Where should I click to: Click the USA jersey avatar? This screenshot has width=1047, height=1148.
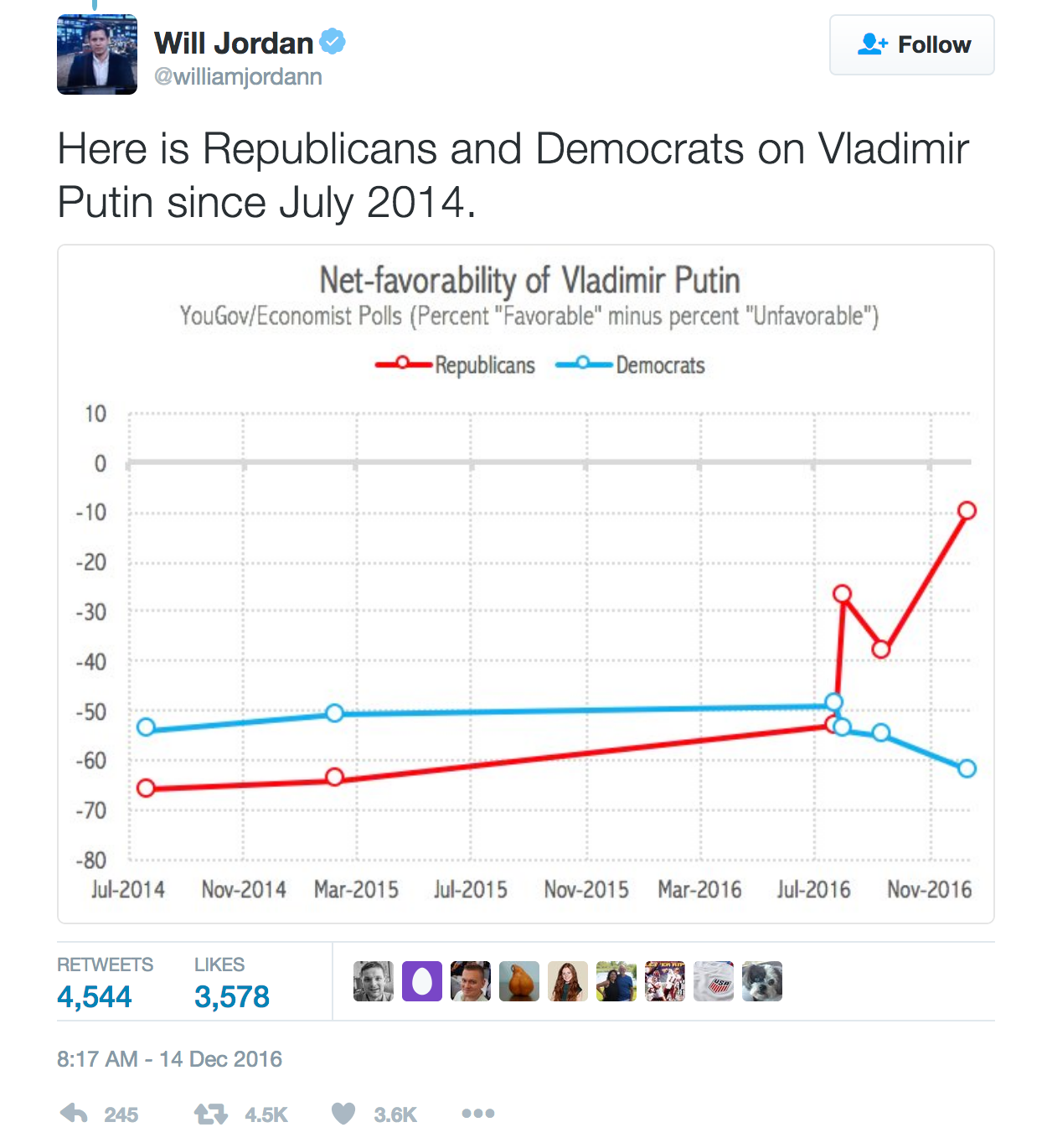pos(714,981)
